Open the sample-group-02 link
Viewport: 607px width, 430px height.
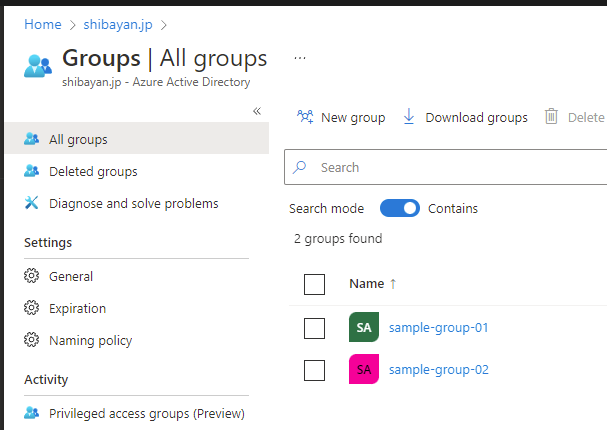click(x=439, y=370)
